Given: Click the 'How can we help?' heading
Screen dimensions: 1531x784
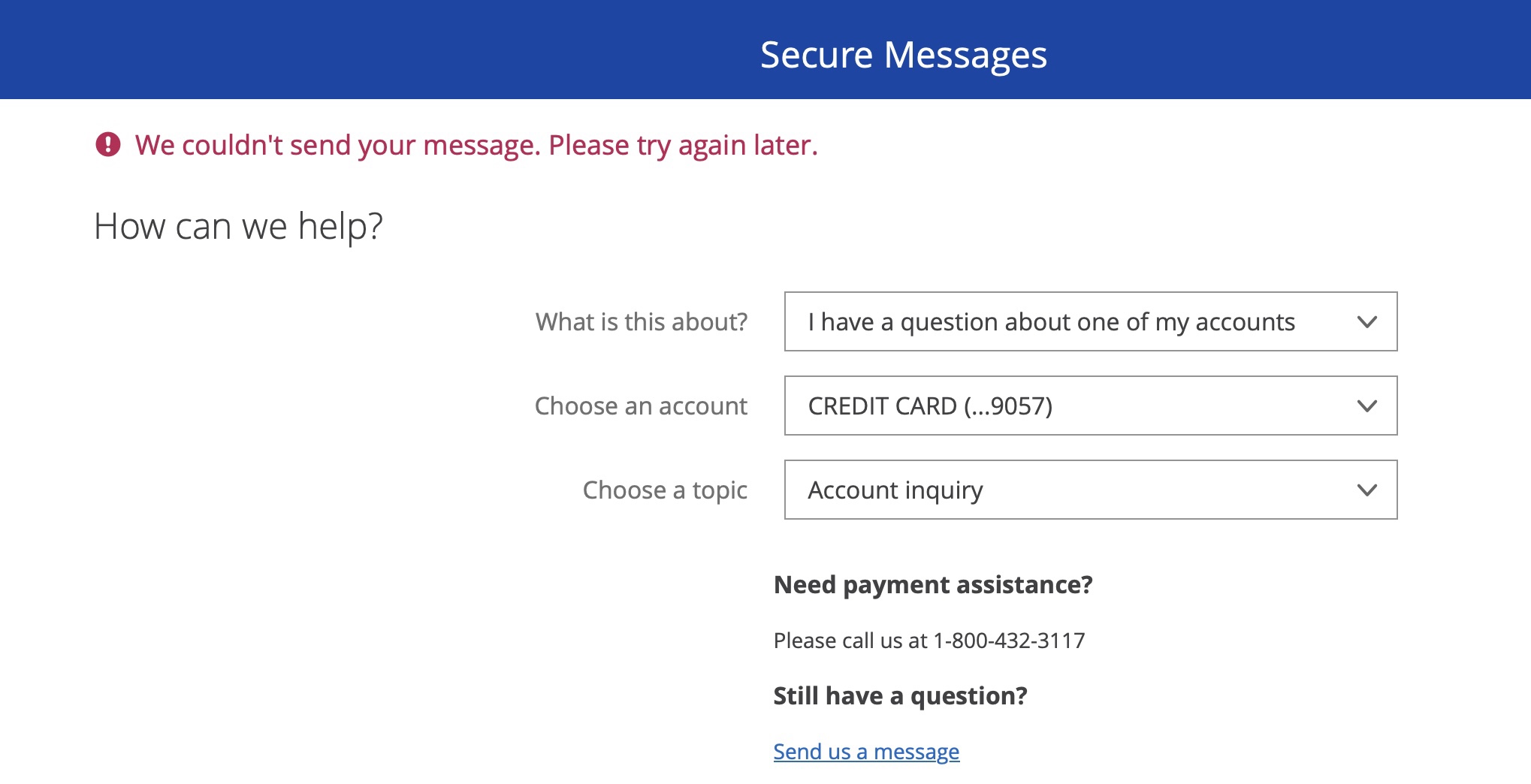Looking at the screenshot, I should click(x=238, y=226).
